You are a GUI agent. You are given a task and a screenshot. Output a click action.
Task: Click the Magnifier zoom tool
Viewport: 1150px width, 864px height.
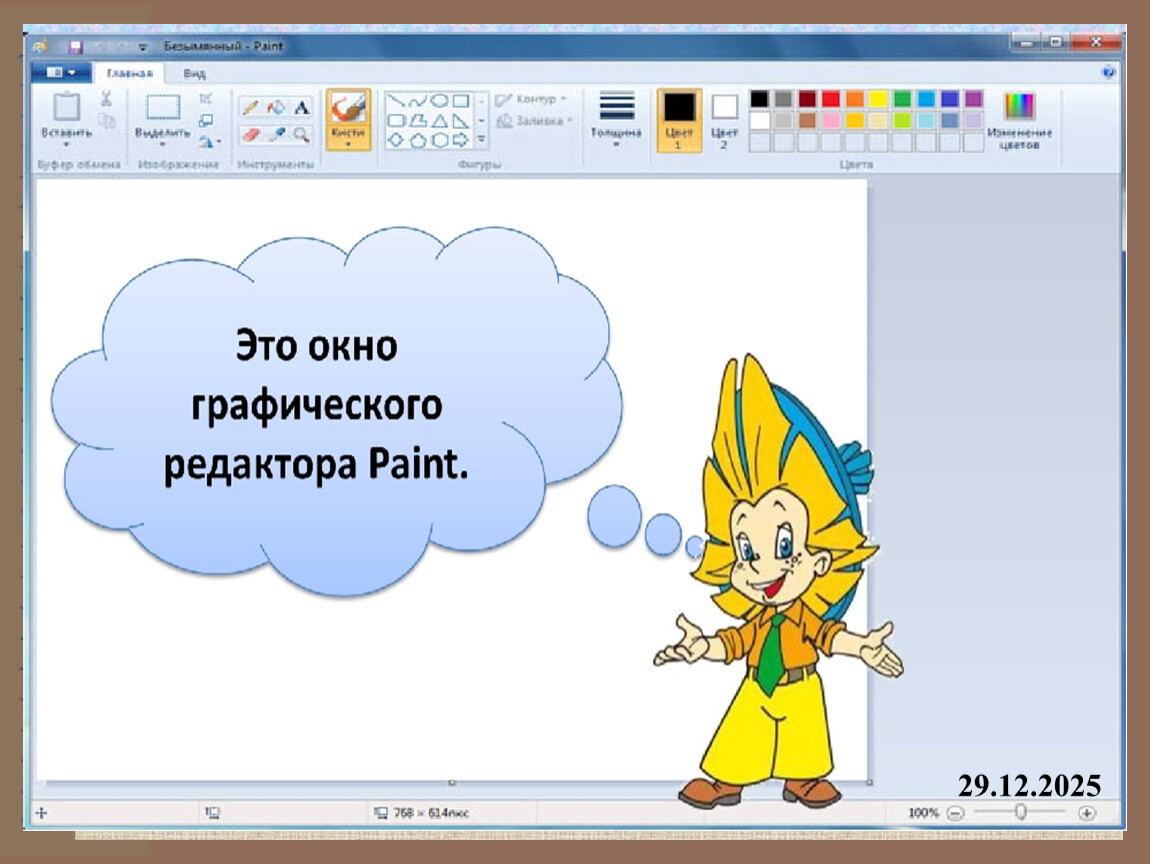301,134
